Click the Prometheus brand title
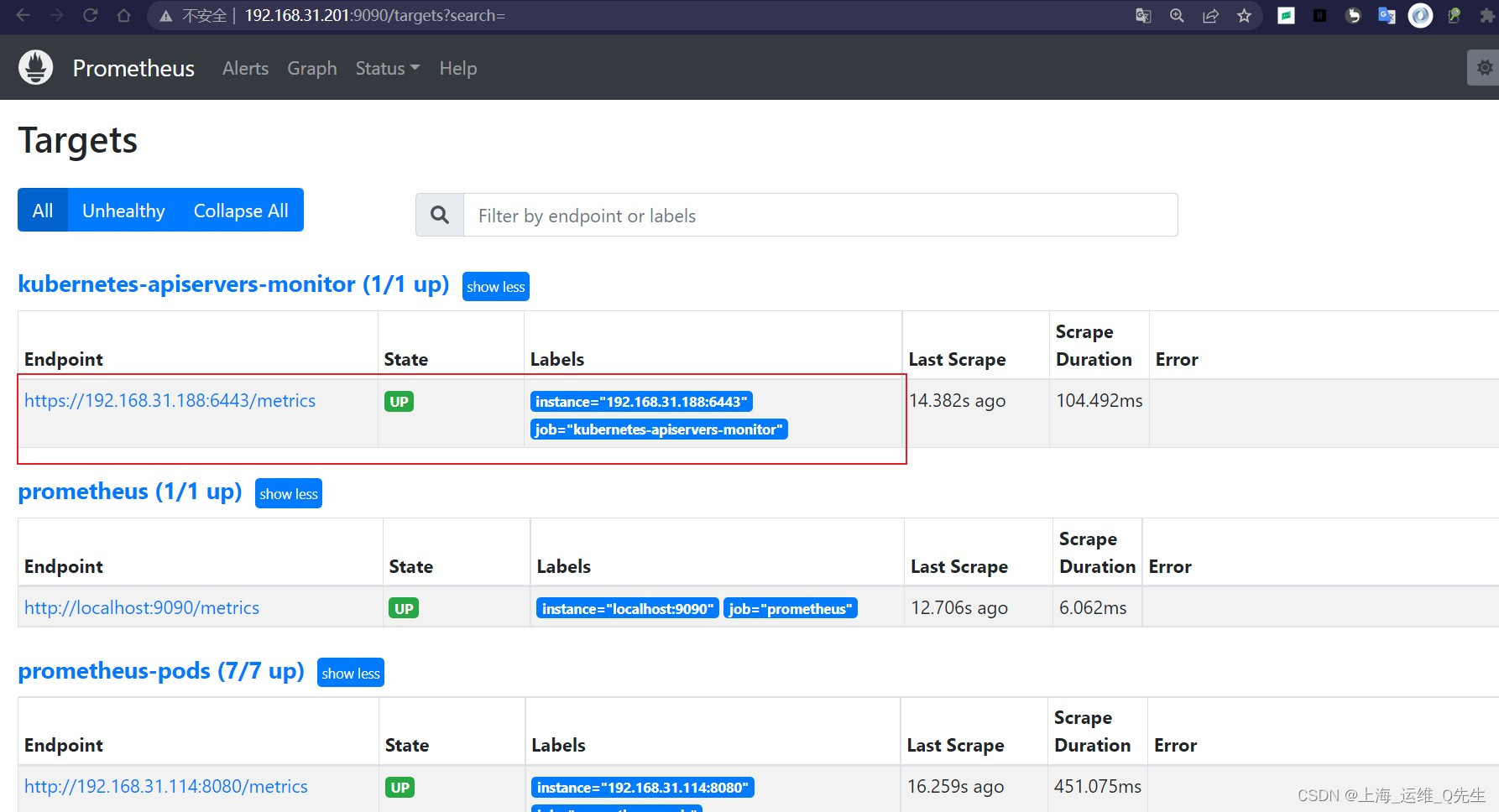The width and height of the screenshot is (1499, 812). 133,68
